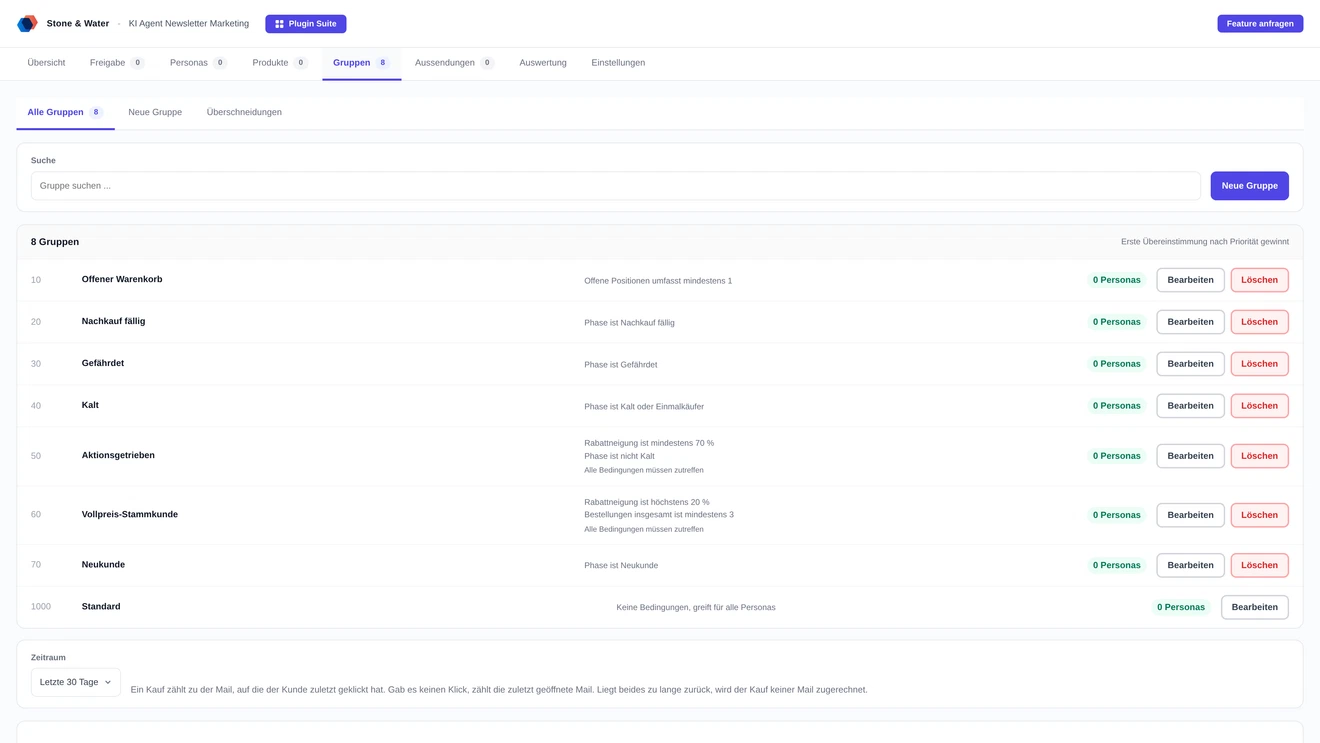This screenshot has height=743, width=1320.
Task: Click the Offener Warenkorb group name
Action: click(x=122, y=279)
